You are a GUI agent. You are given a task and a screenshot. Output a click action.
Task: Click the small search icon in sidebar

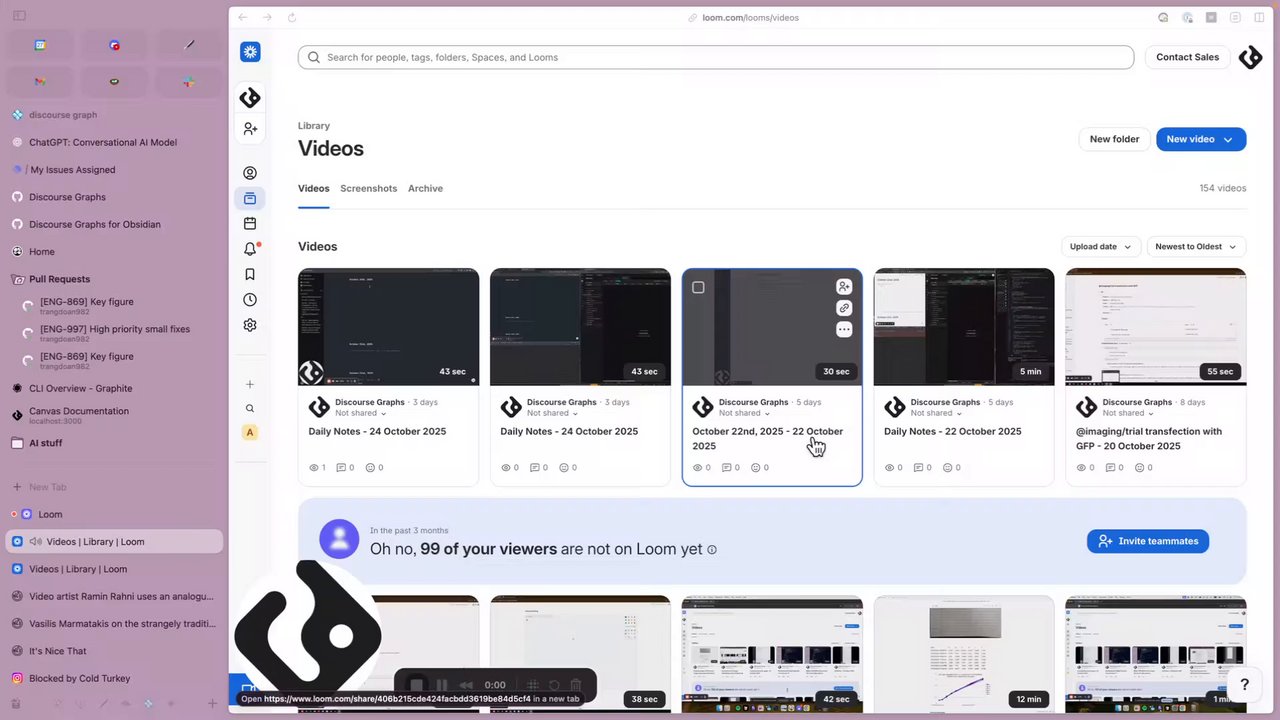coord(250,408)
